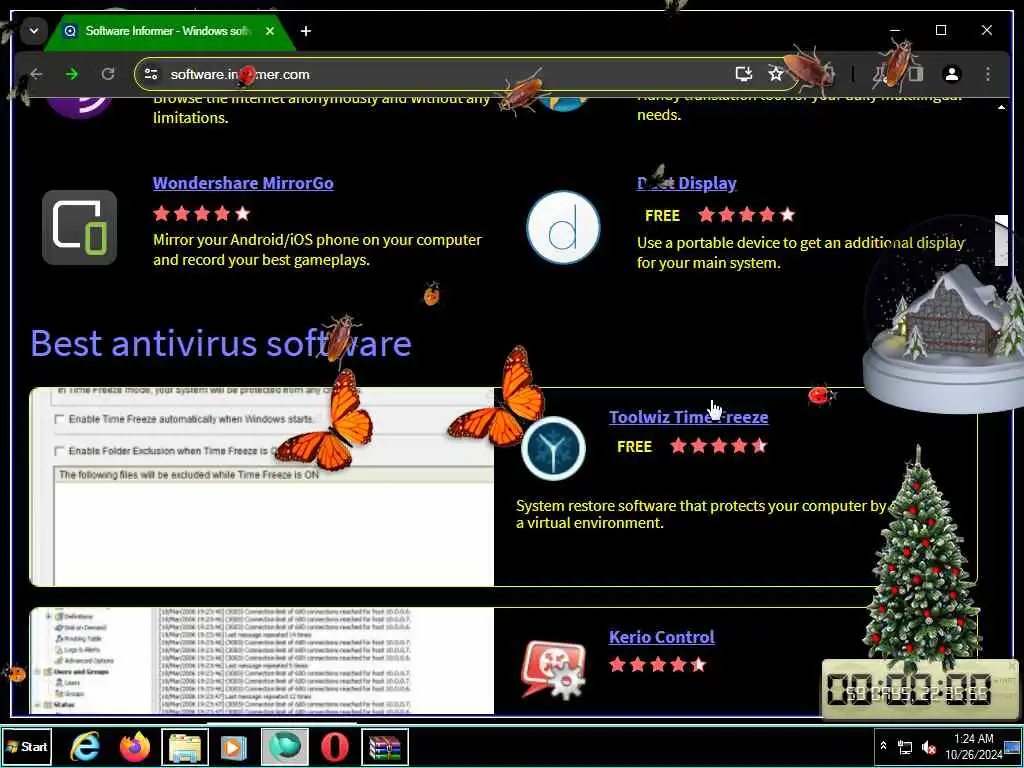
Task: Open the Toolwiz Time Freeze link
Action: pyautogui.click(x=688, y=417)
